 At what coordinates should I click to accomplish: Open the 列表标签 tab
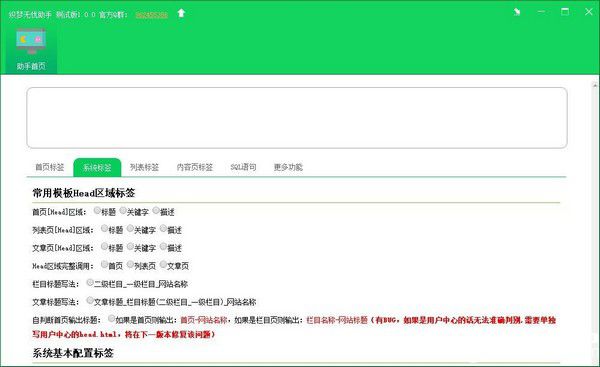(x=144, y=167)
